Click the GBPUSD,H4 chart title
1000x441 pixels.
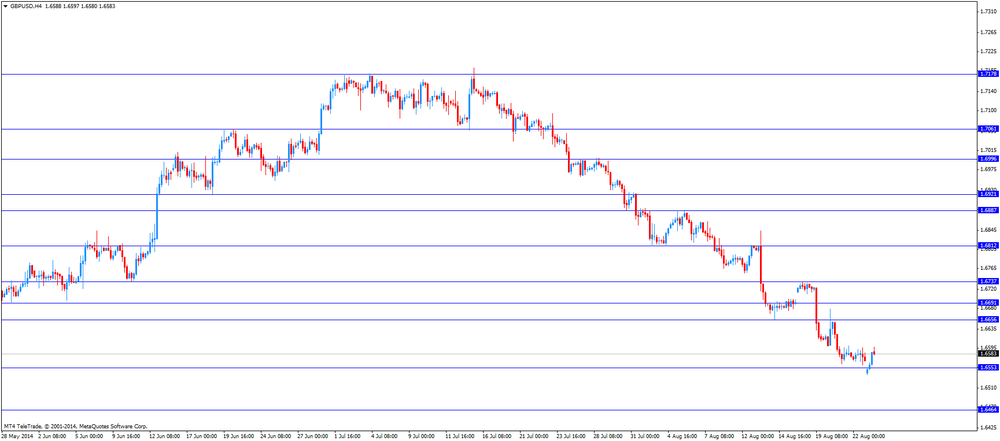click(x=26, y=6)
